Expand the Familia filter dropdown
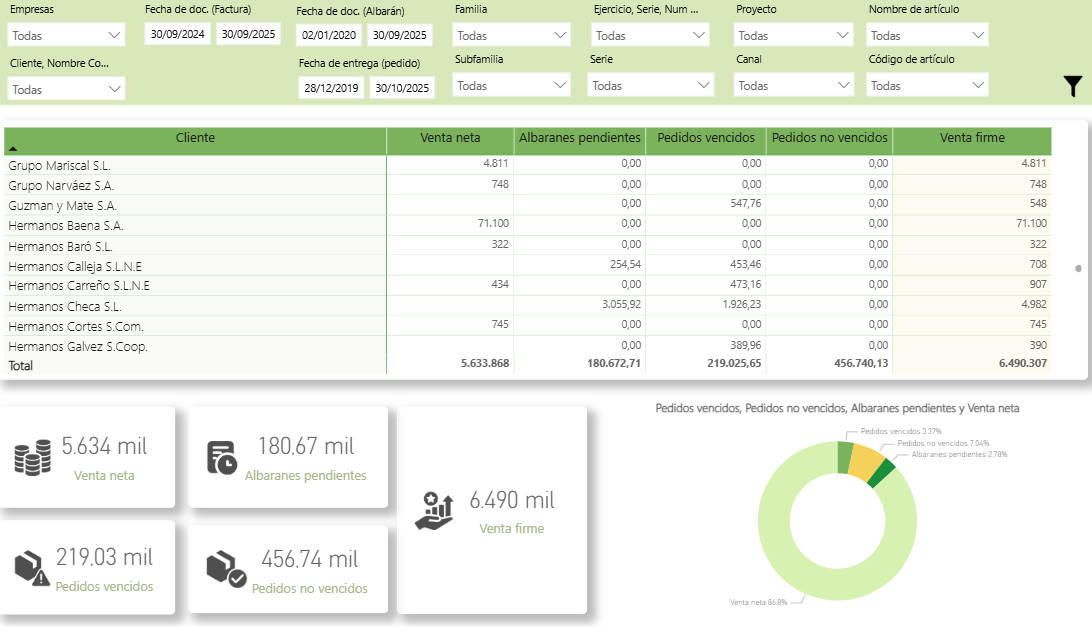The height and width of the screenshot is (627, 1092). click(x=511, y=36)
